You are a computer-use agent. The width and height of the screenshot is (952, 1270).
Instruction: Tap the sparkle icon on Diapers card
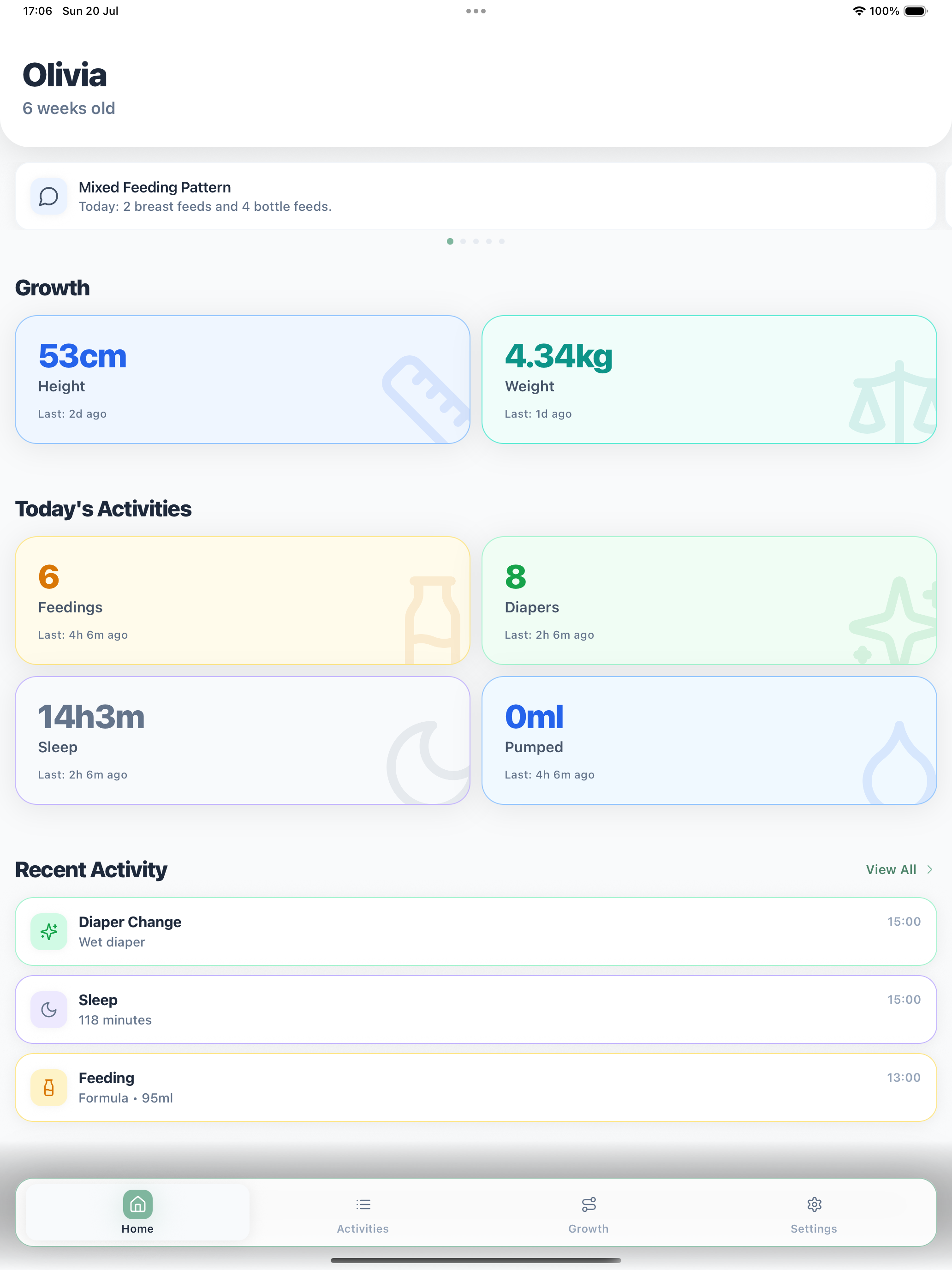pos(893,620)
